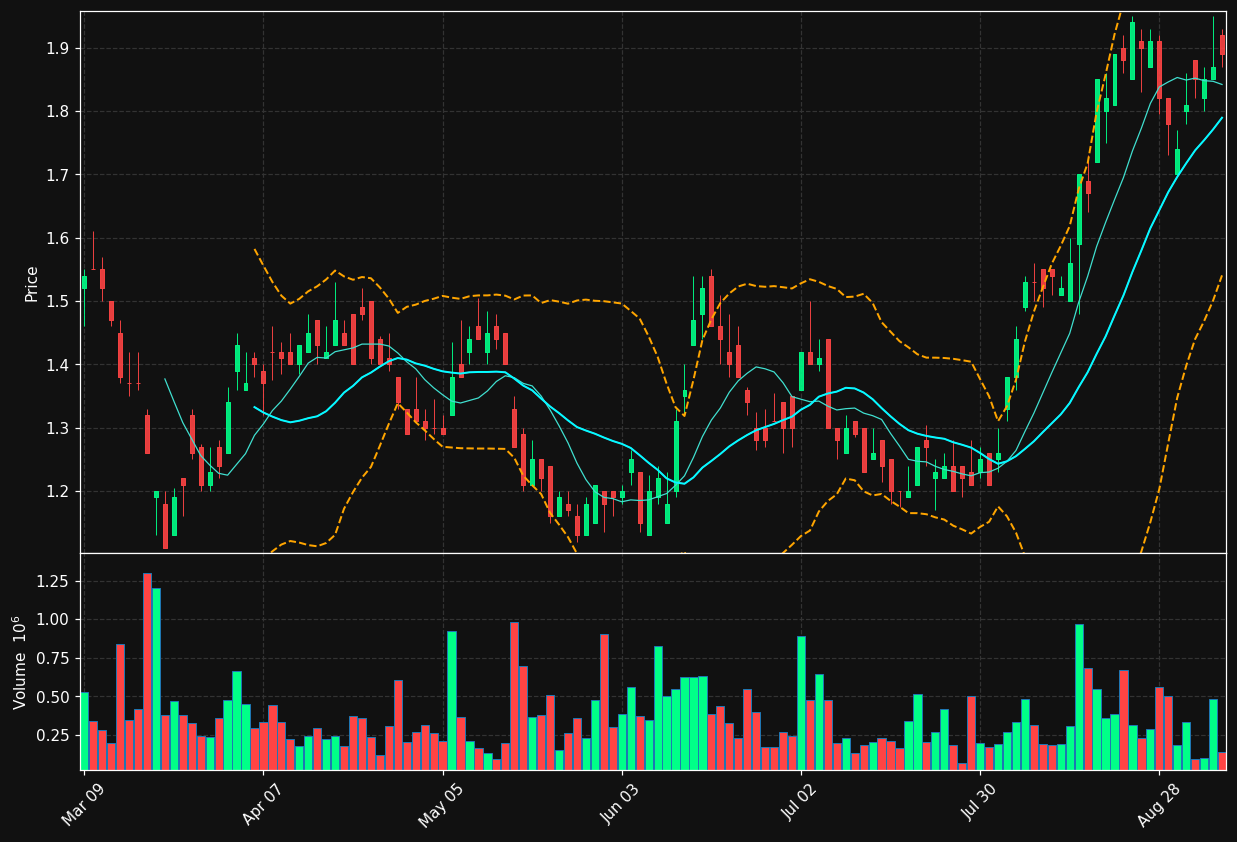Image resolution: width=1237 pixels, height=842 pixels.
Task: Click the 1.5 price axis tick
Action: 59,301
